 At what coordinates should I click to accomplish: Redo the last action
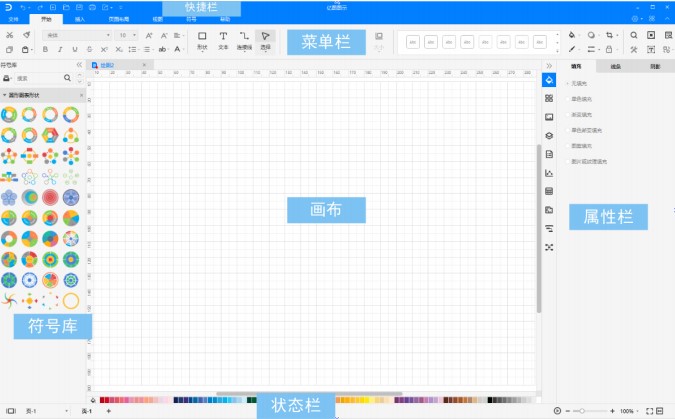40,7
